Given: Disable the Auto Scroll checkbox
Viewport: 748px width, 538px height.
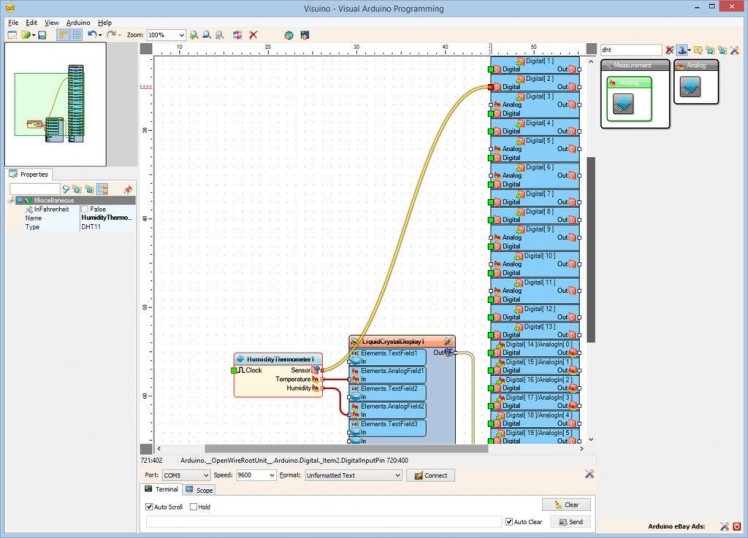Looking at the screenshot, I should tap(150, 507).
